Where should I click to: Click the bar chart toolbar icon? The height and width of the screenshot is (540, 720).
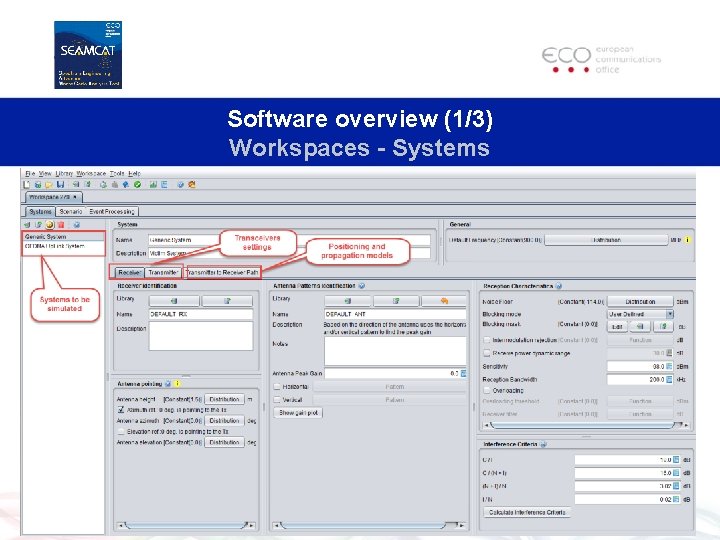coord(153,185)
